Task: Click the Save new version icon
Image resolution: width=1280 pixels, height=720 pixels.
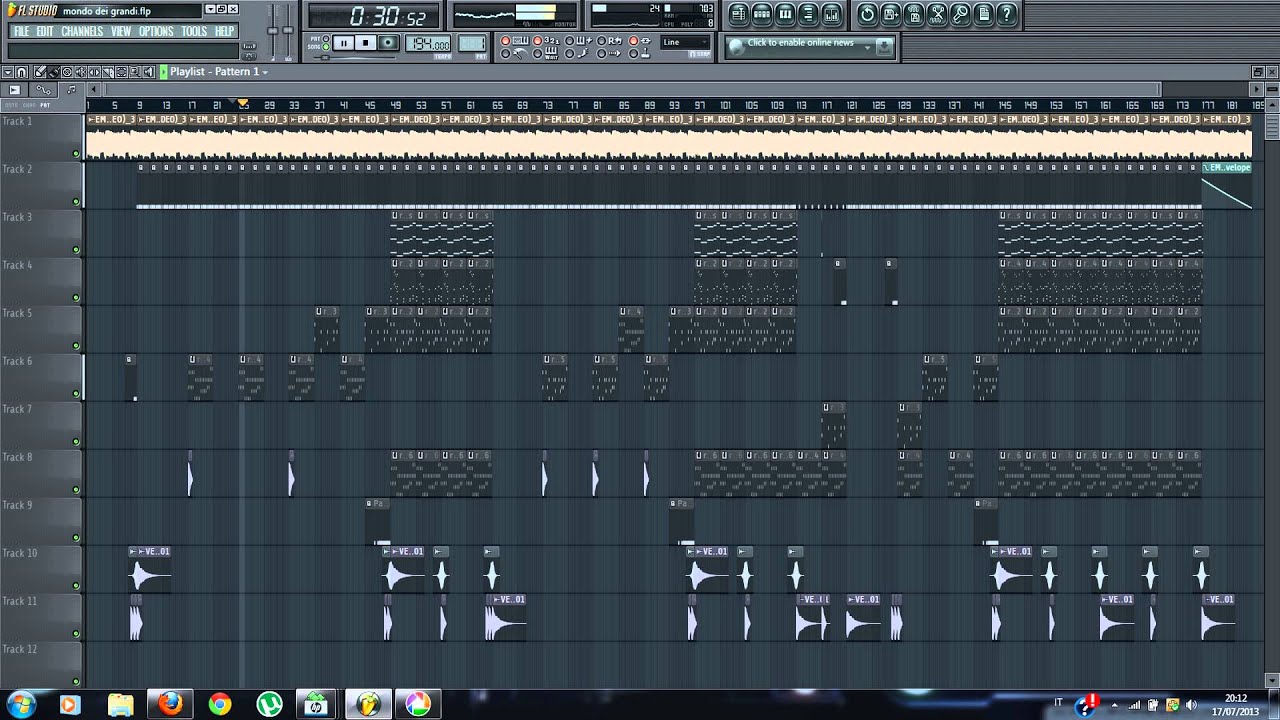Action: click(914, 14)
